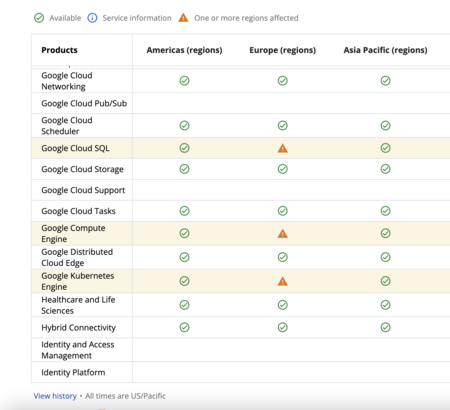Click Hybrid Connectivity Europe checkmark

(283, 327)
